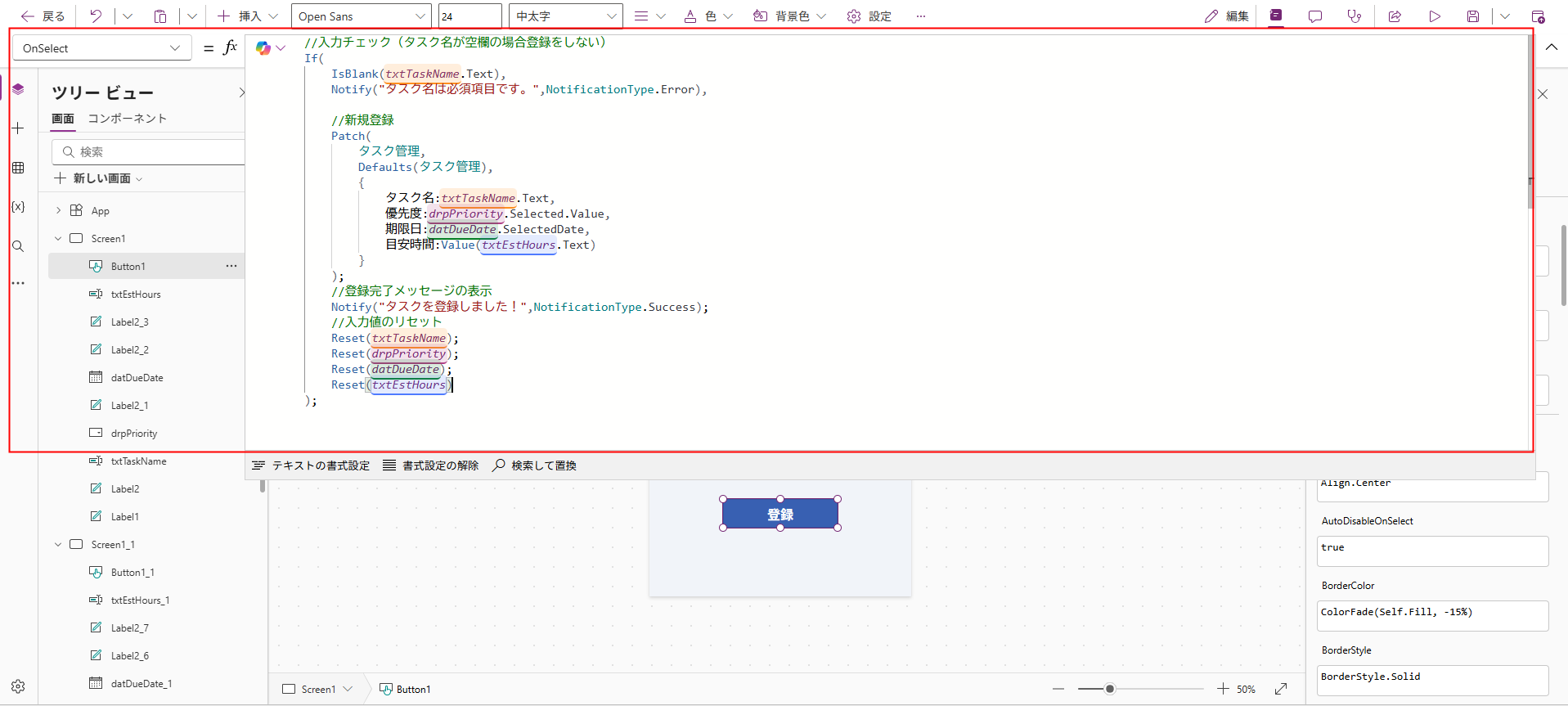1568x706 pixels.
Task: Open the Share icon in the top bar
Action: 1395,16
